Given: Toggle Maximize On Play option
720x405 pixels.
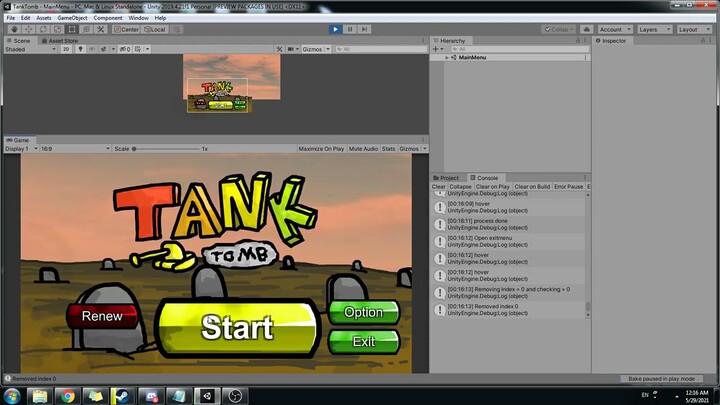Looking at the screenshot, I should pos(321,148).
